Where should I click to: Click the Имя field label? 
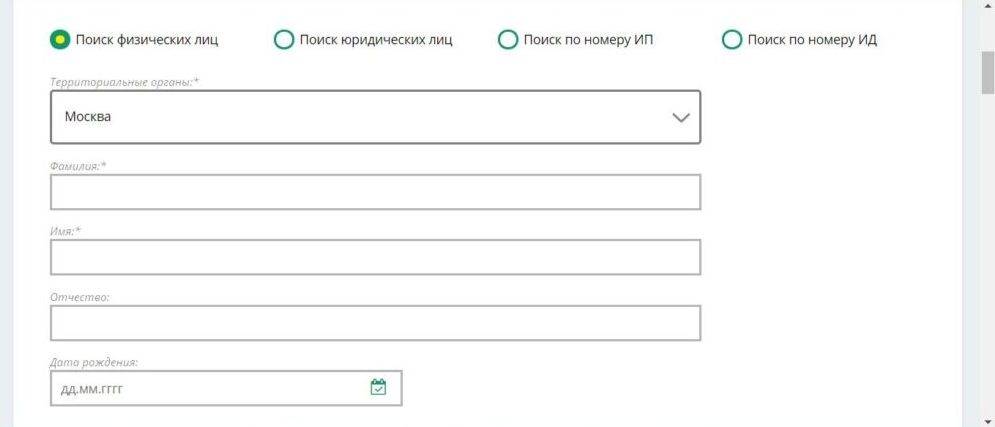[66, 231]
